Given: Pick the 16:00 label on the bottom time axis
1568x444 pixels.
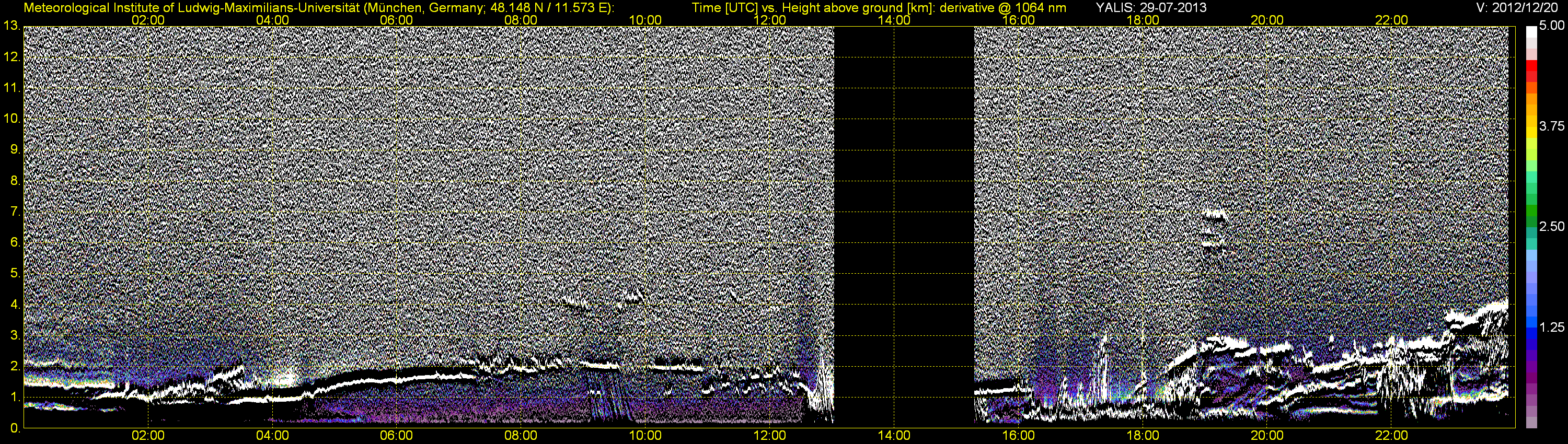Looking at the screenshot, I should [x=1018, y=436].
